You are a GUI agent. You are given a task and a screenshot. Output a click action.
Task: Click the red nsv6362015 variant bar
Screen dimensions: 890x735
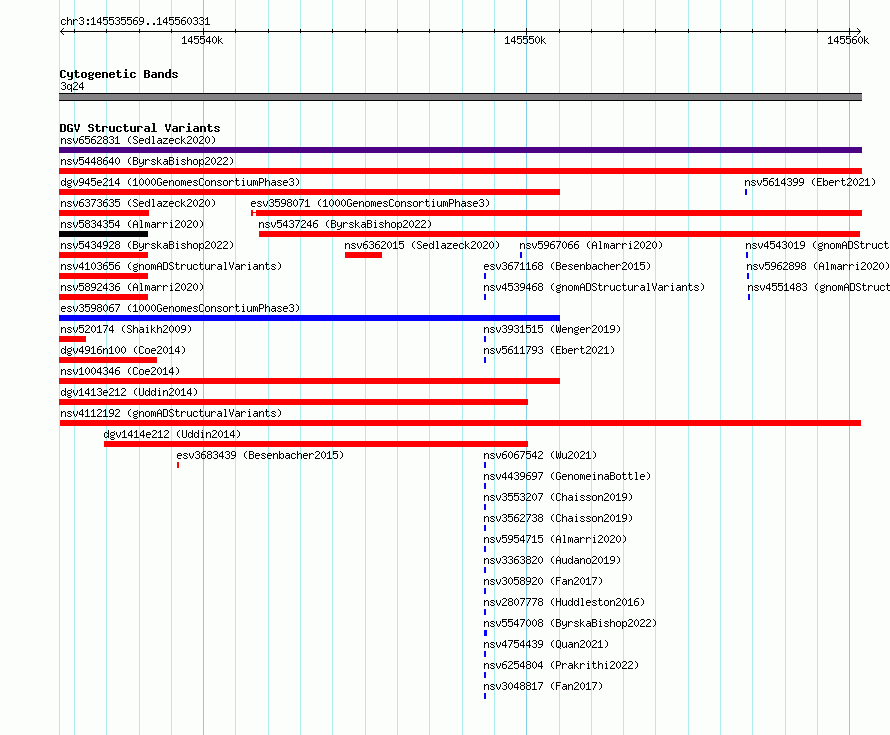pos(363,255)
